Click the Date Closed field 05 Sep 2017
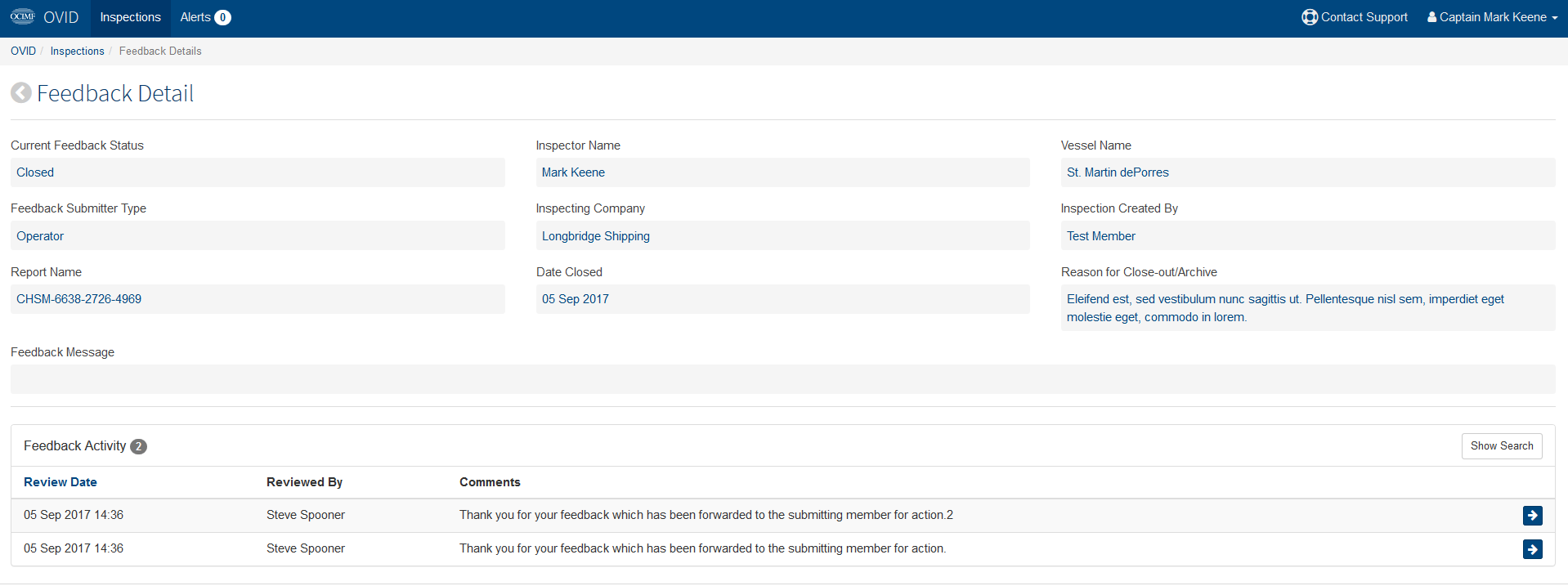Image resolution: width=1568 pixels, height=586 pixels. tap(782, 299)
